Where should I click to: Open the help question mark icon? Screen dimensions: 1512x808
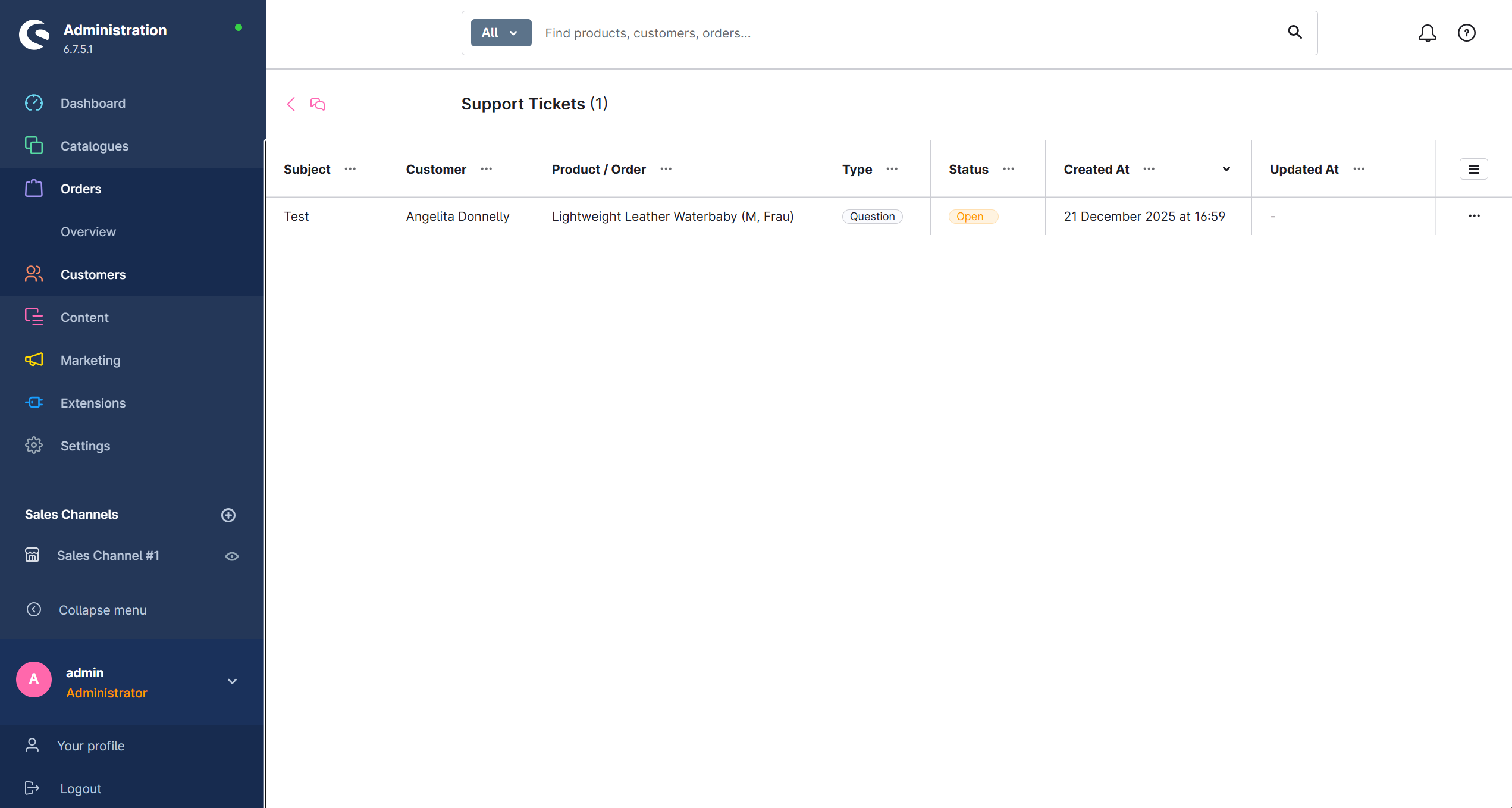[x=1467, y=33]
